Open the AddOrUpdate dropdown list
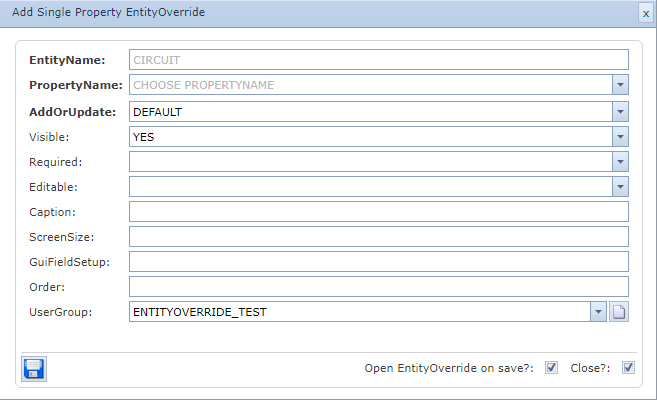The image size is (657, 400). point(620,111)
